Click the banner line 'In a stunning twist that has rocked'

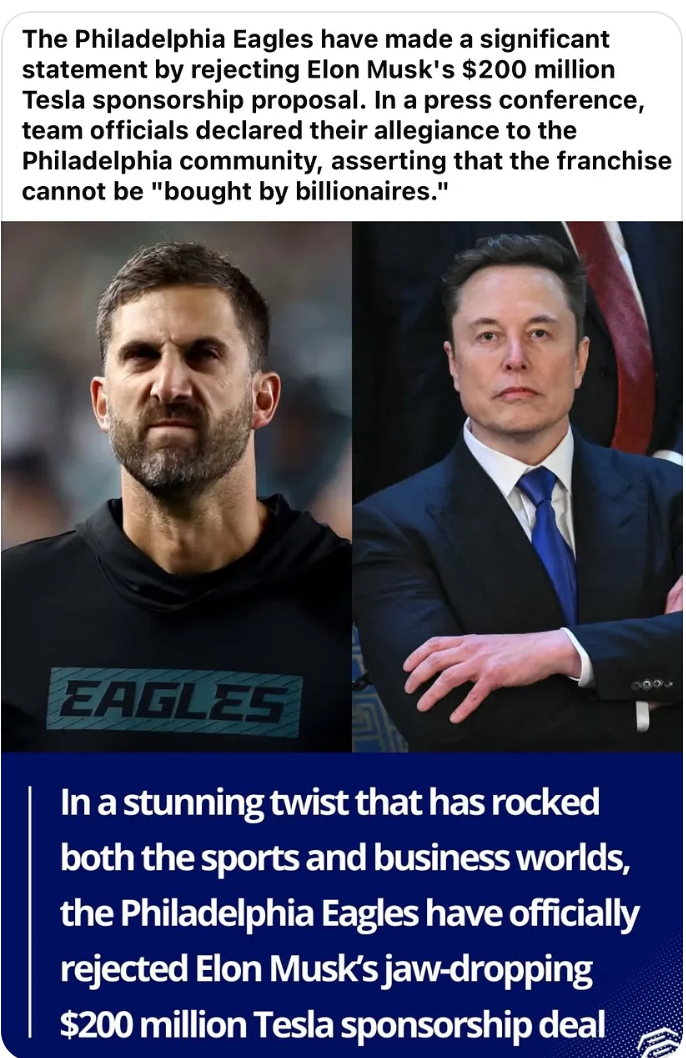click(x=330, y=803)
